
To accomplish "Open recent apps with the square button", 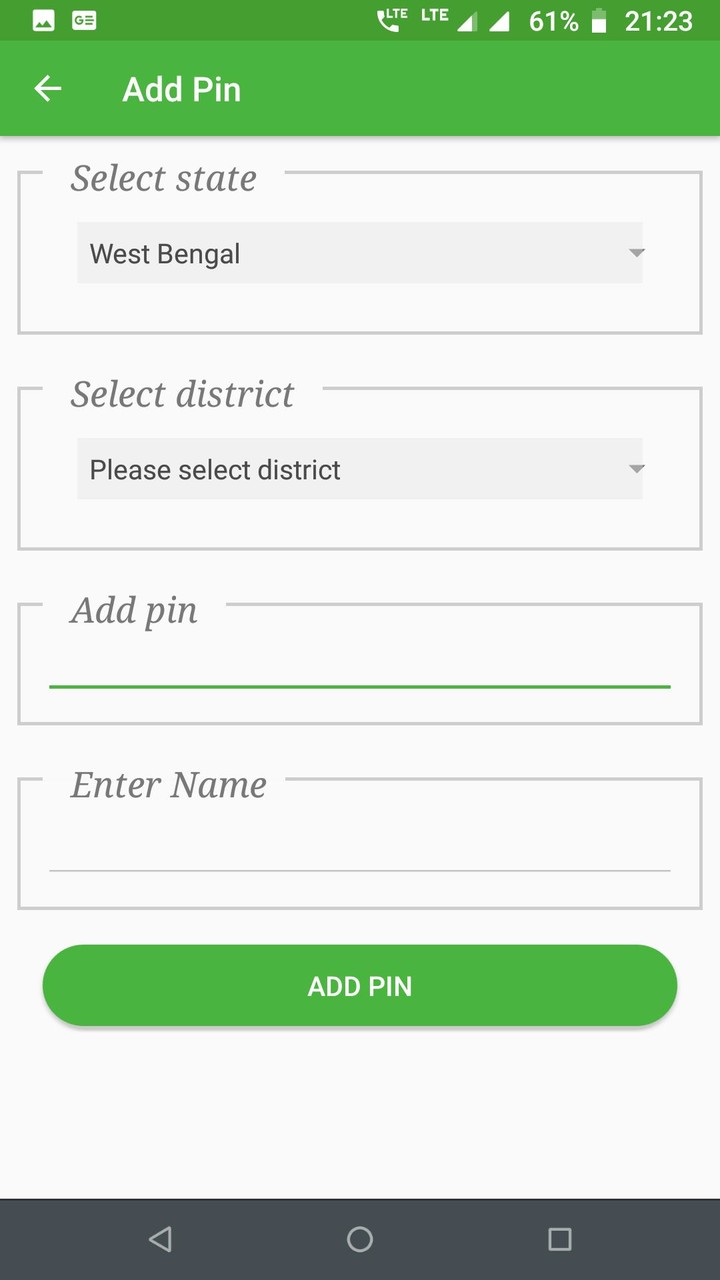I will (x=560, y=1240).
